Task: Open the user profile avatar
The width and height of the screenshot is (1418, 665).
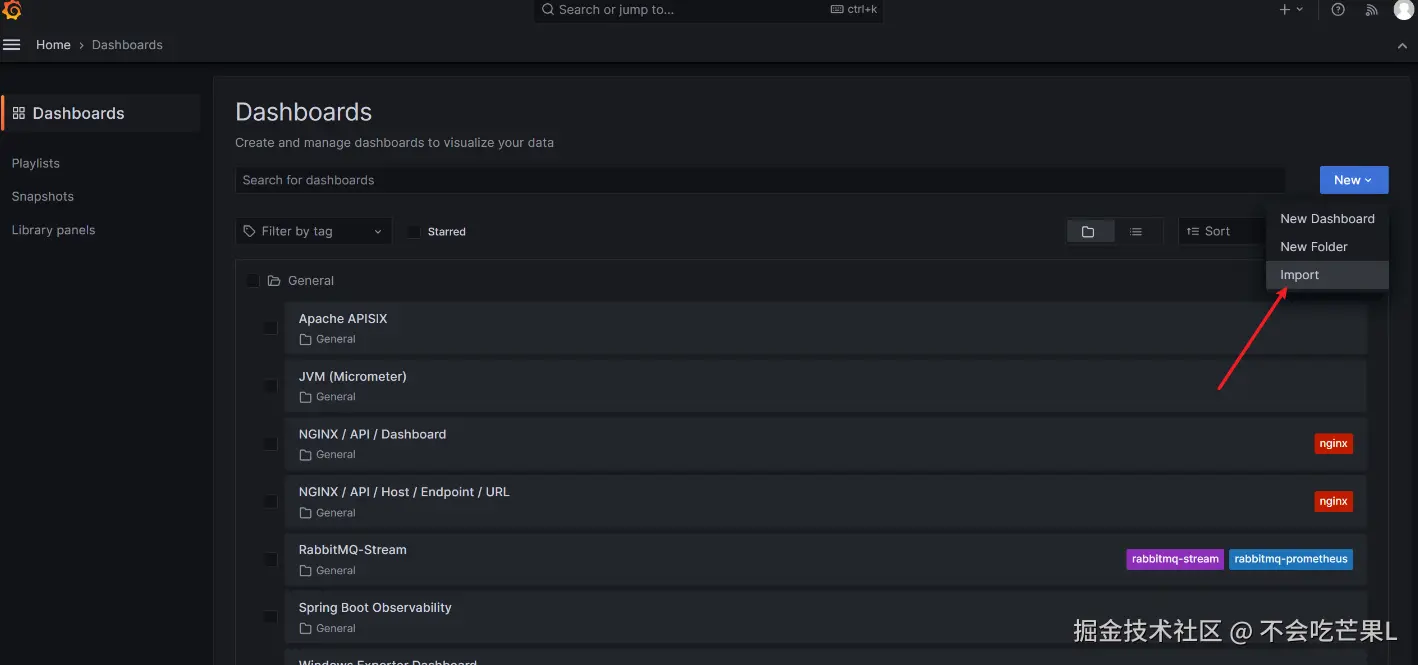Action: (1404, 10)
